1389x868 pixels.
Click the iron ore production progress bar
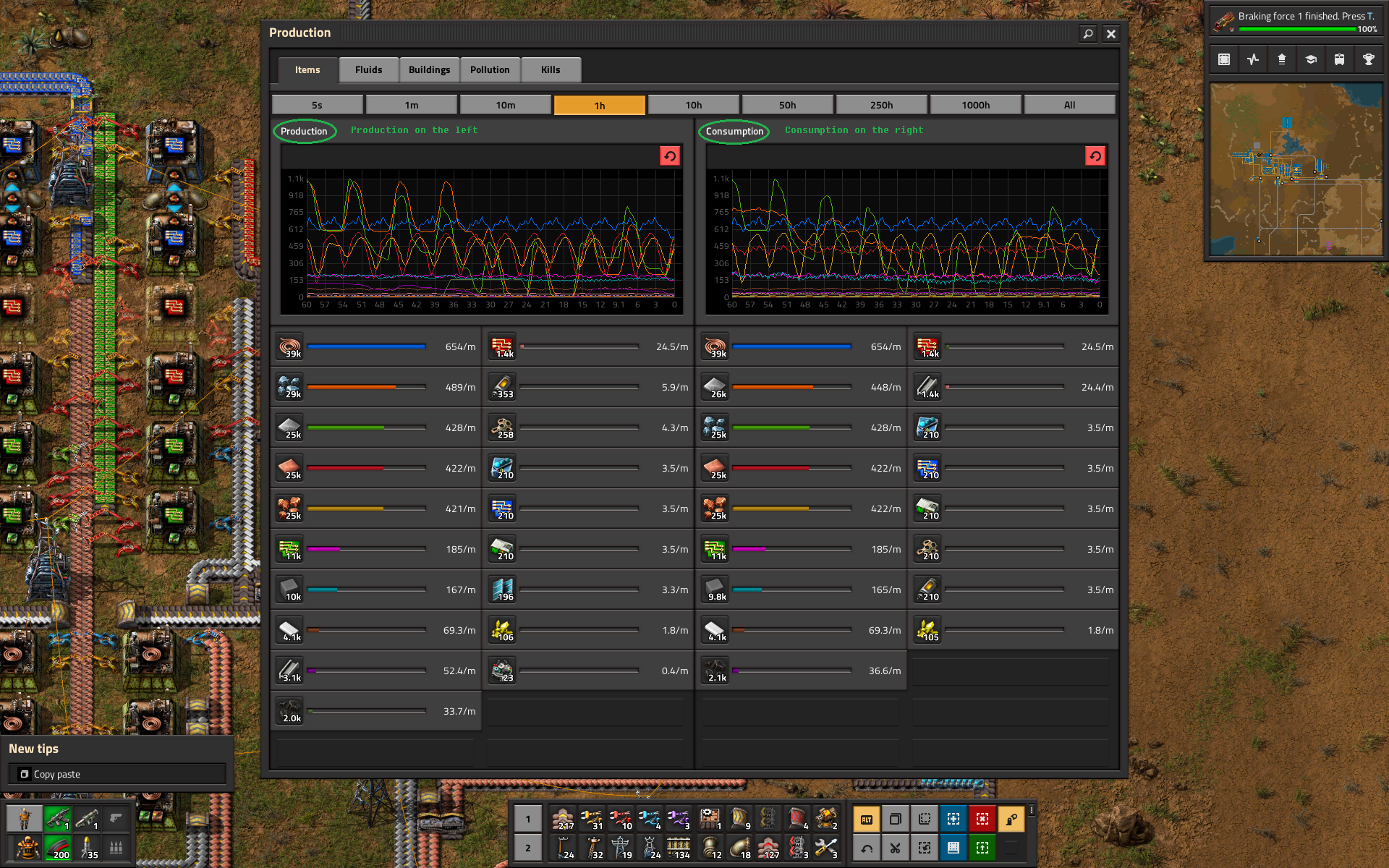366,387
